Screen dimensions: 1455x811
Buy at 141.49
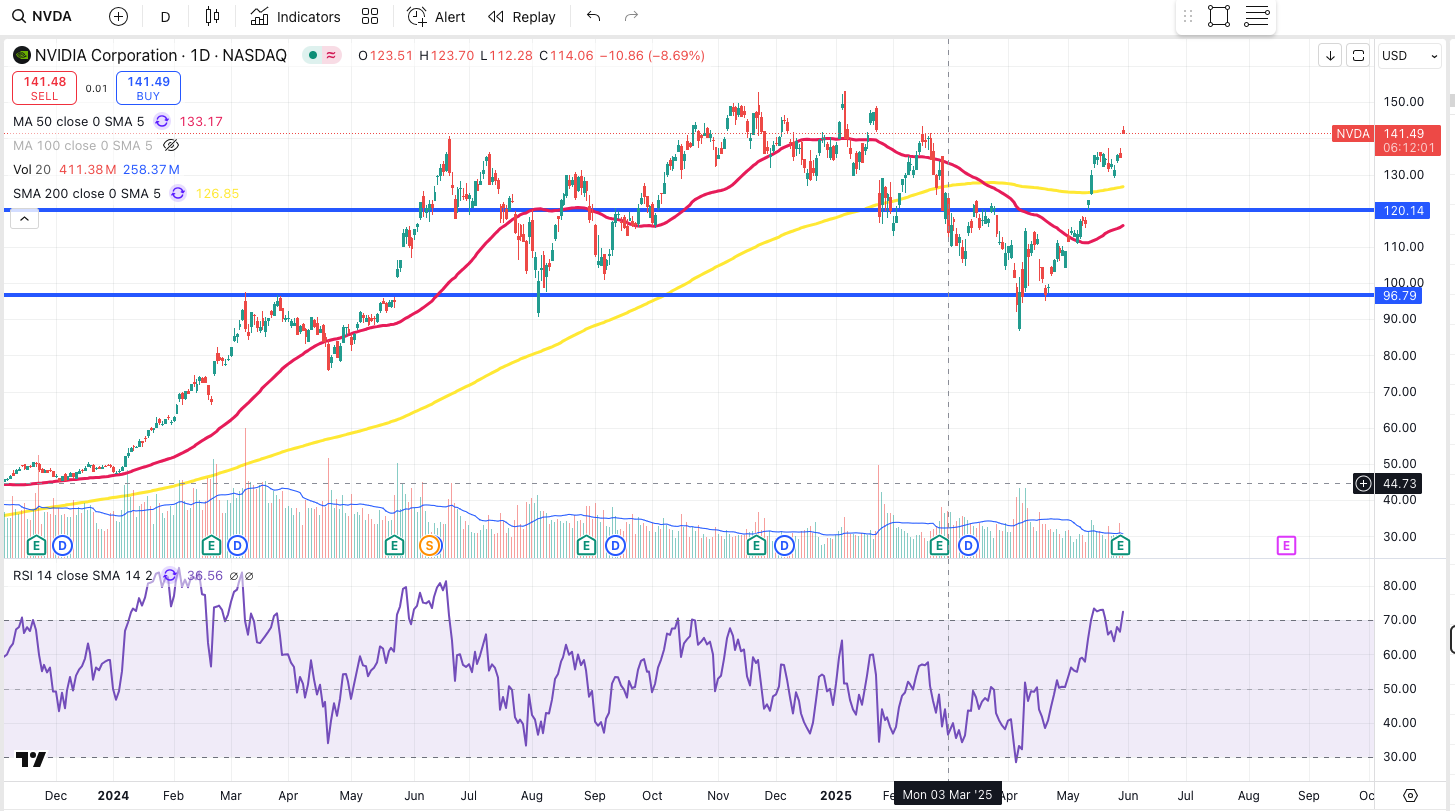coord(148,88)
